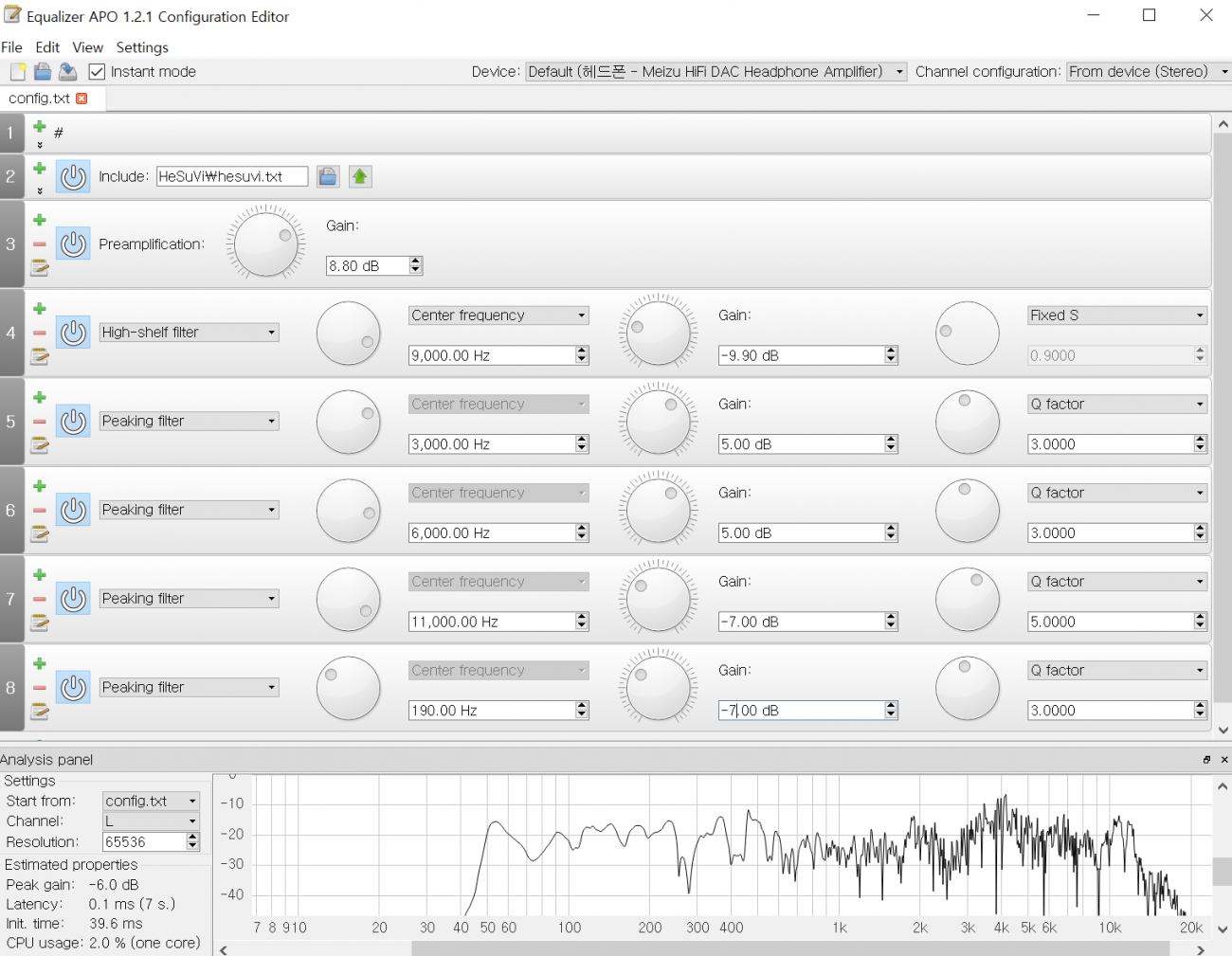Image resolution: width=1232 pixels, height=956 pixels.
Task: Open the Start from config.txt dropdown
Action: click(151, 802)
